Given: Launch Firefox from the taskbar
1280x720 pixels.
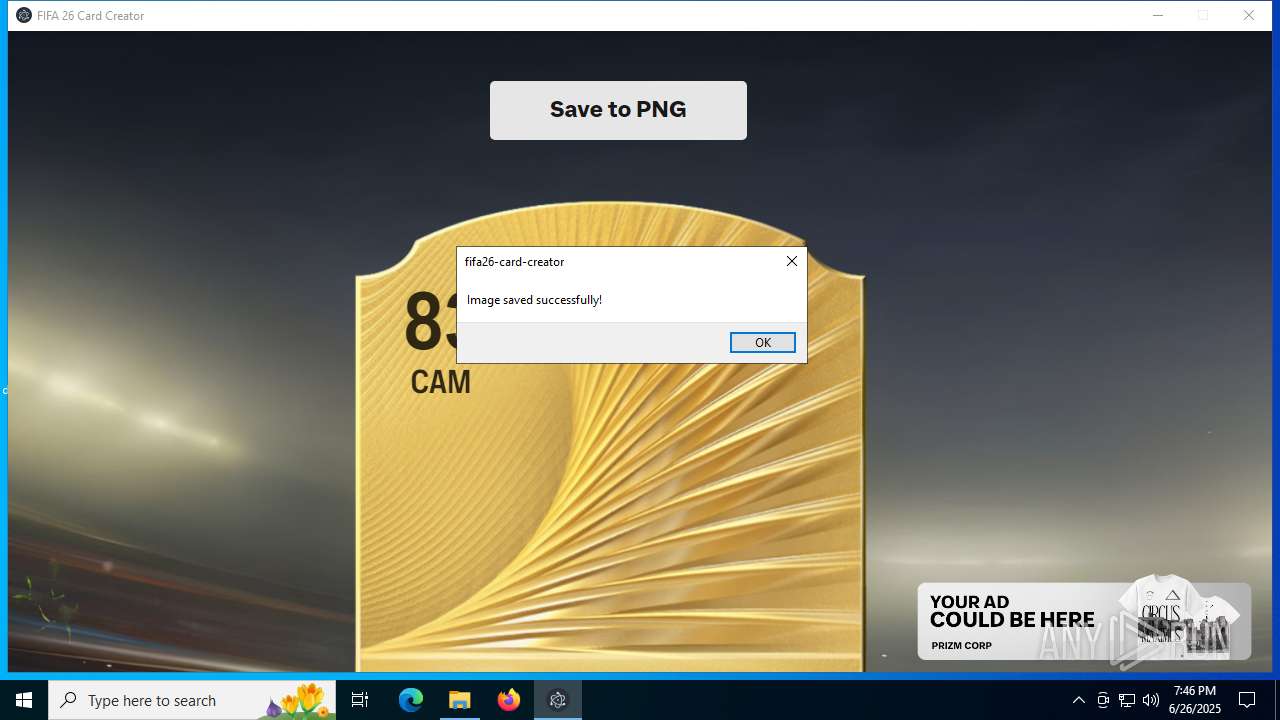Looking at the screenshot, I should (x=509, y=700).
